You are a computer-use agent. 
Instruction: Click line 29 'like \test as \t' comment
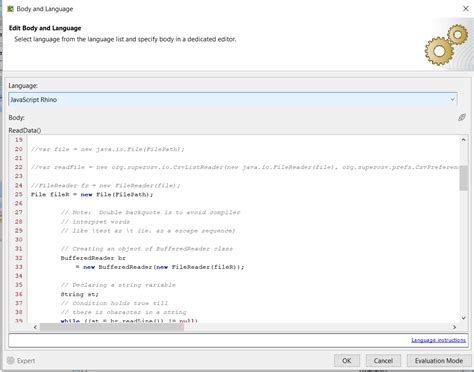pyautogui.click(x=148, y=231)
